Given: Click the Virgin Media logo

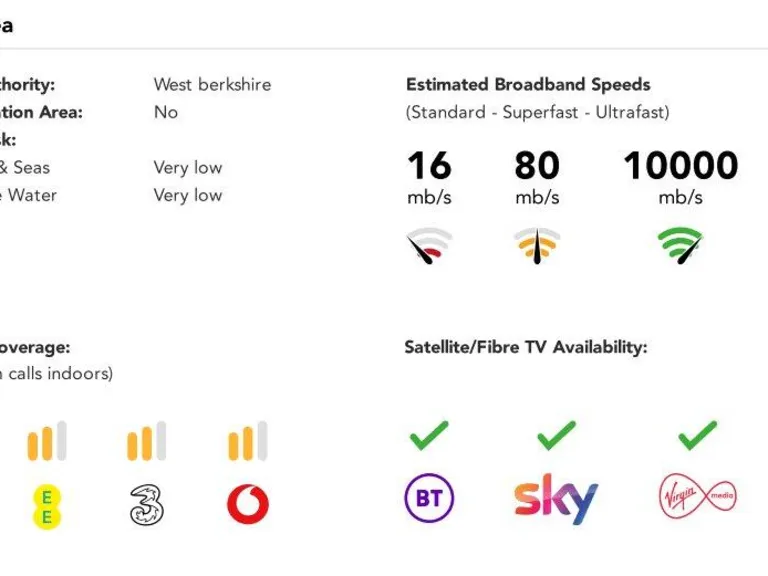Looking at the screenshot, I should (697, 497).
